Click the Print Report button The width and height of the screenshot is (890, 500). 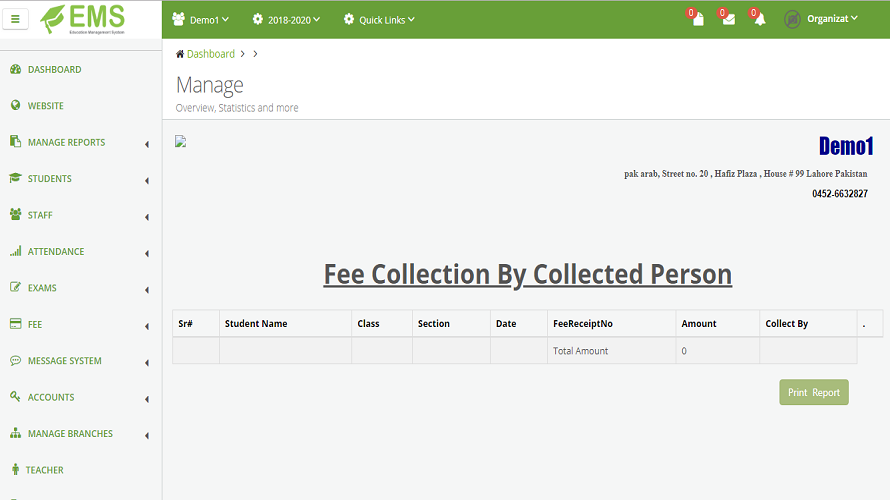pos(813,392)
